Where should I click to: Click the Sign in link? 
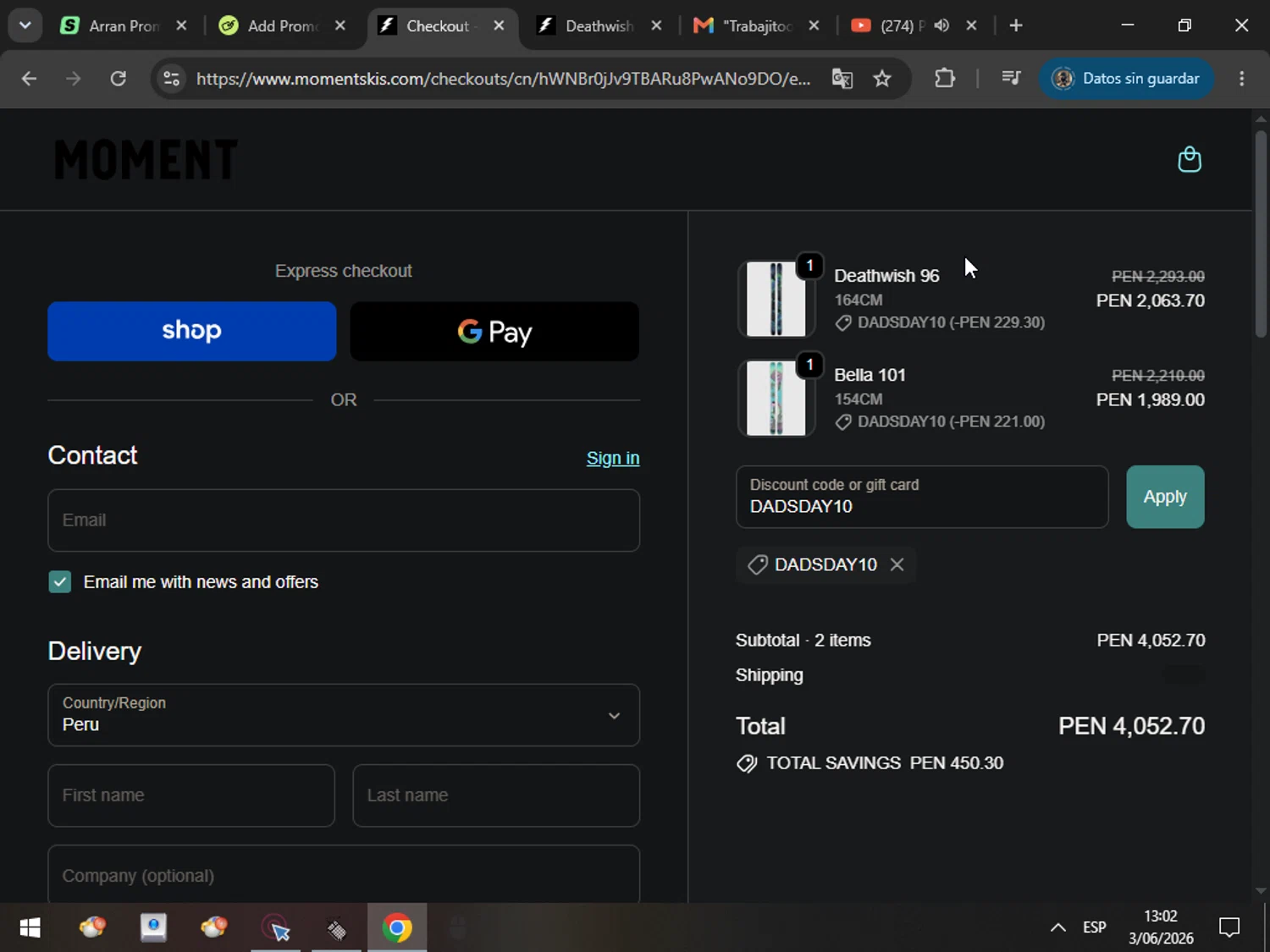[613, 458]
